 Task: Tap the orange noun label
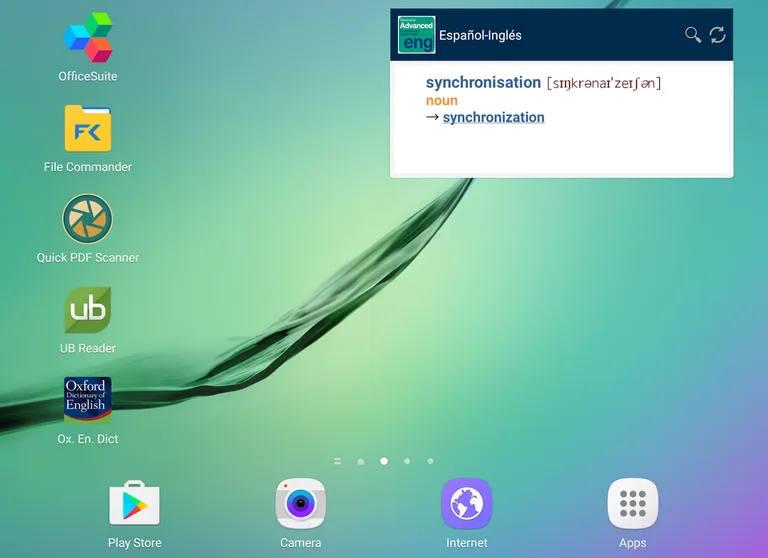click(442, 100)
